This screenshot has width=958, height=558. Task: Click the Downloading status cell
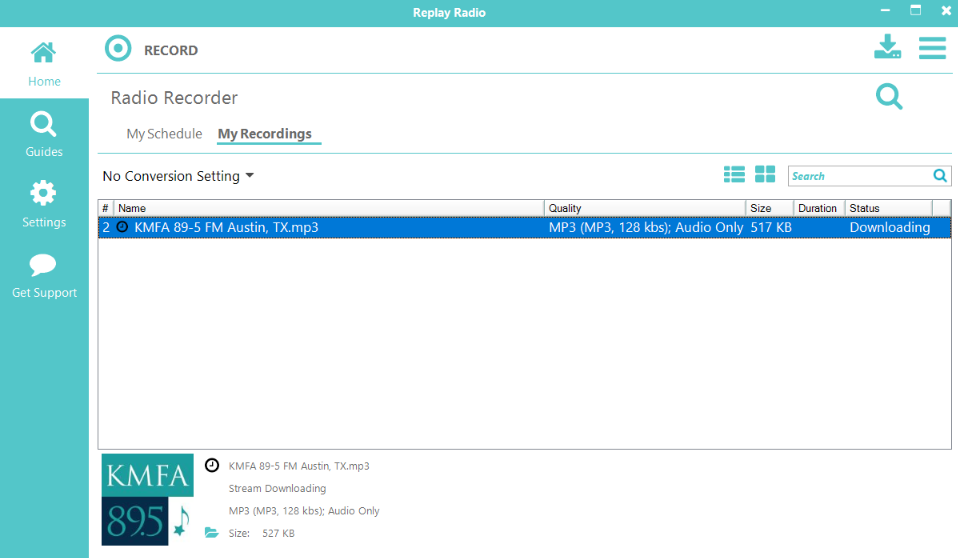coord(890,227)
